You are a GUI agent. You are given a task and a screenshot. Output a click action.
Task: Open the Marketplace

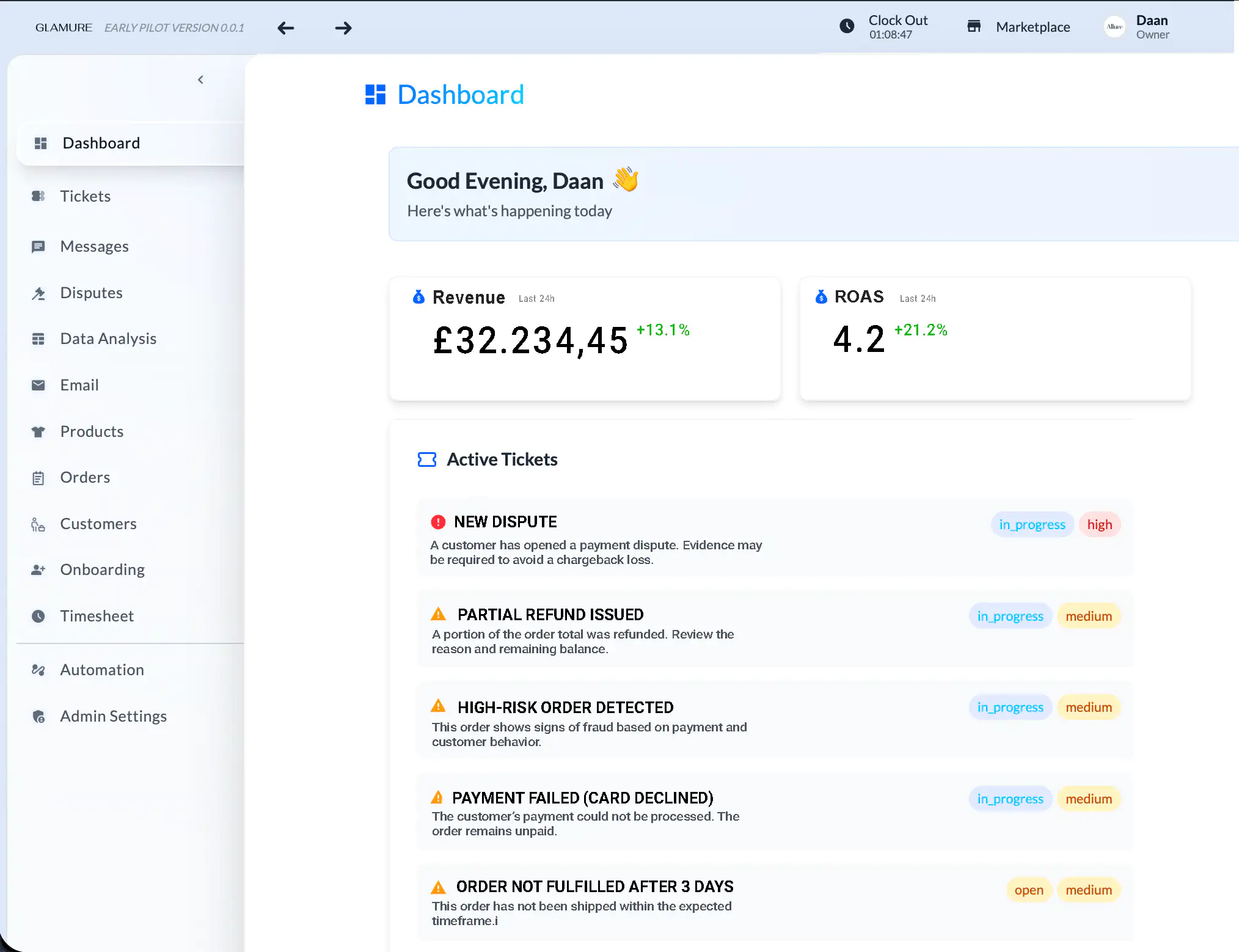[x=1032, y=27]
